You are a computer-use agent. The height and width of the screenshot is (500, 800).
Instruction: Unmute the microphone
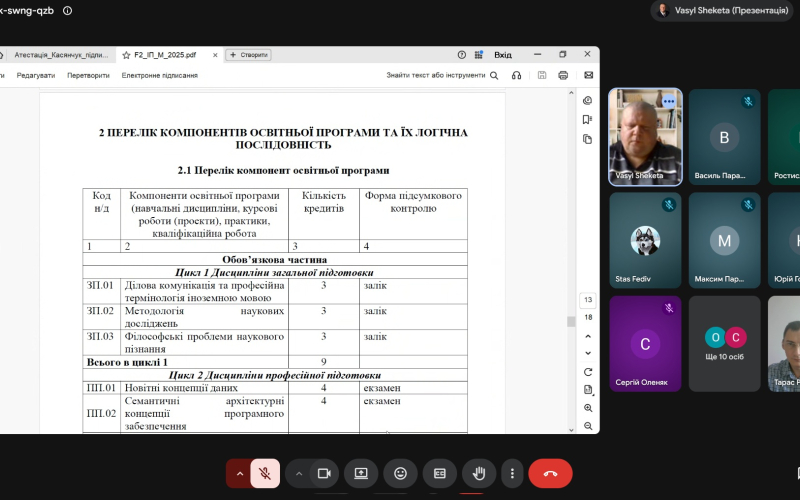point(265,473)
